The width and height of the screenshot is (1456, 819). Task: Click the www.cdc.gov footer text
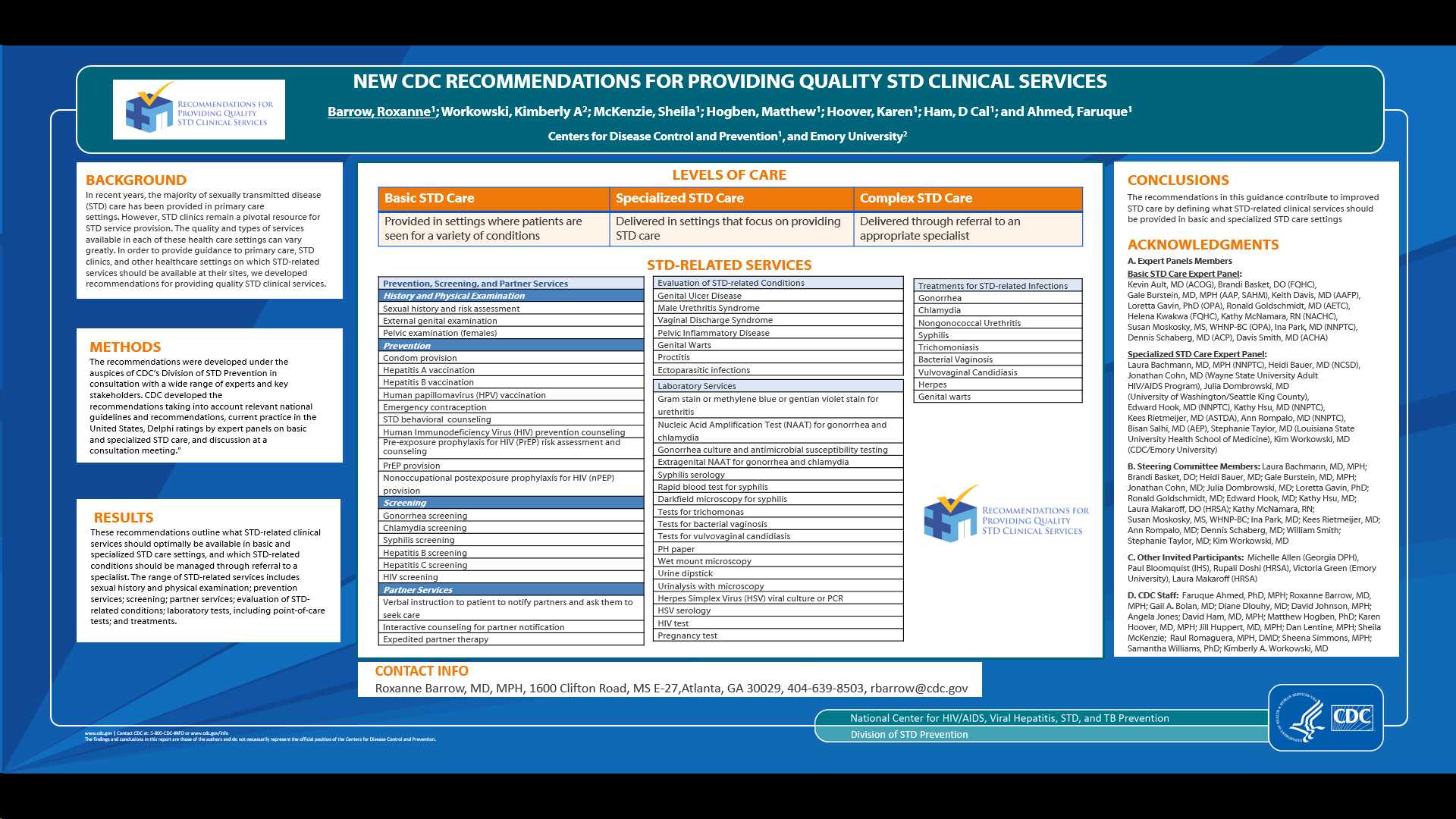[99, 733]
